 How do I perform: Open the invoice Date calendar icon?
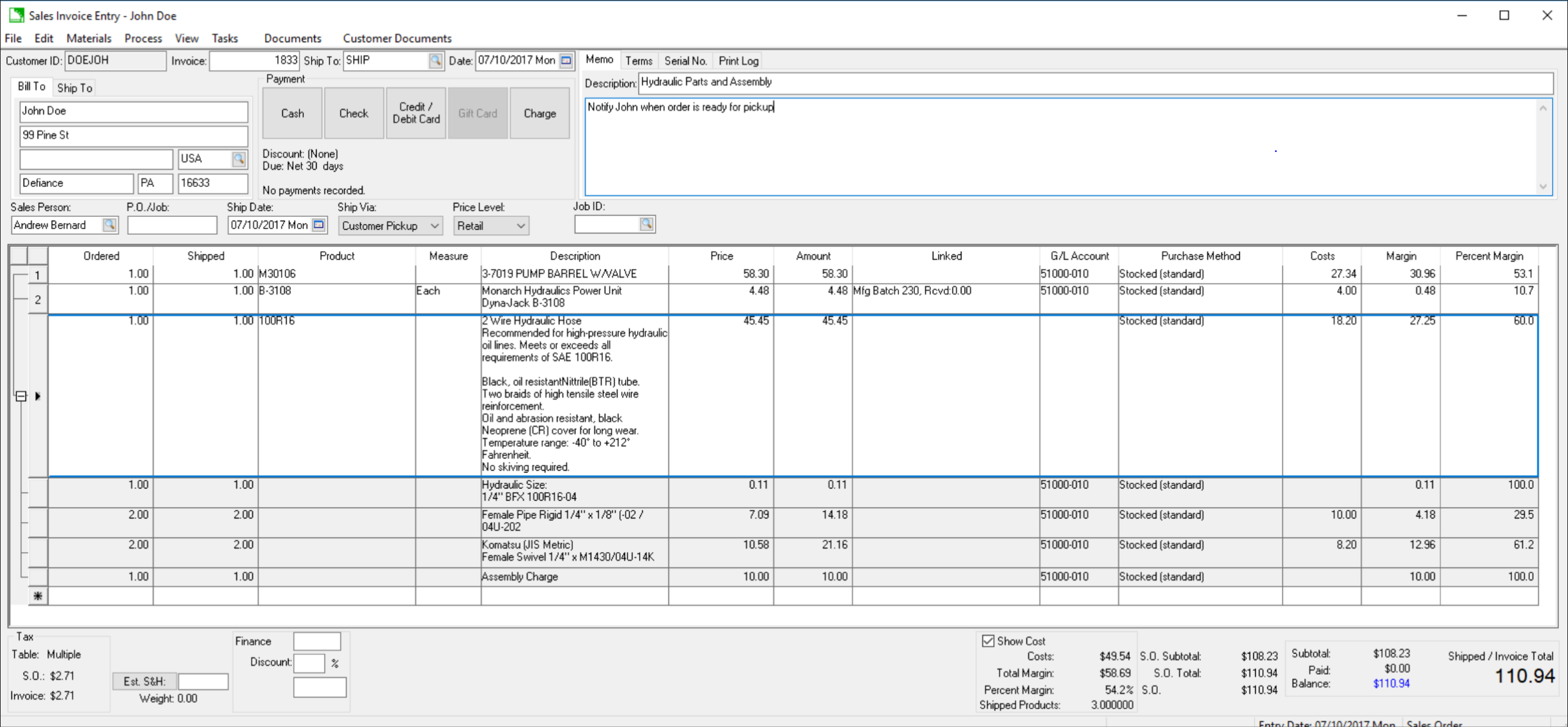pos(566,61)
